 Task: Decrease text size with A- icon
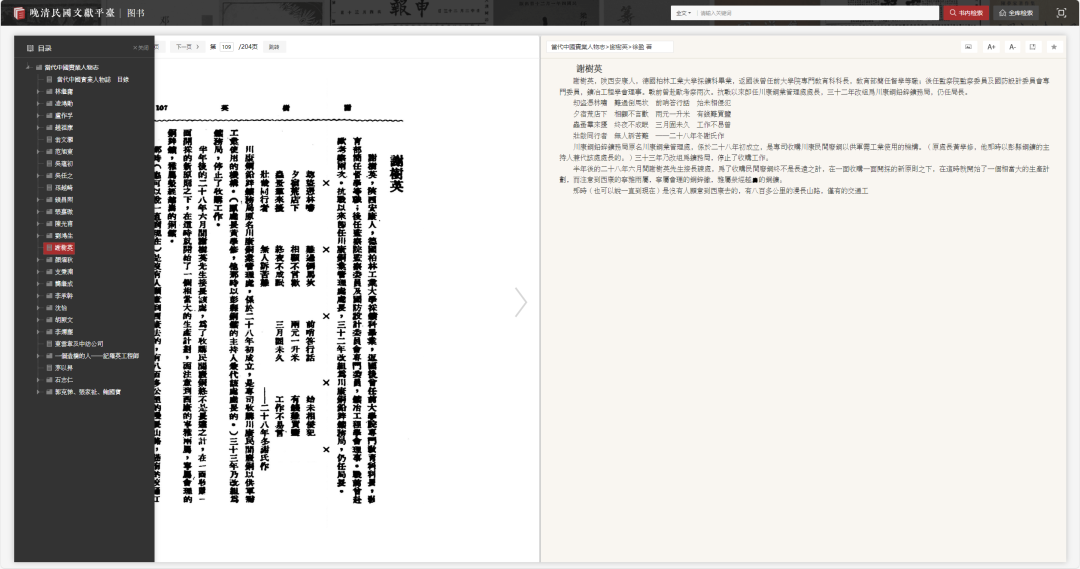[x=1012, y=47]
